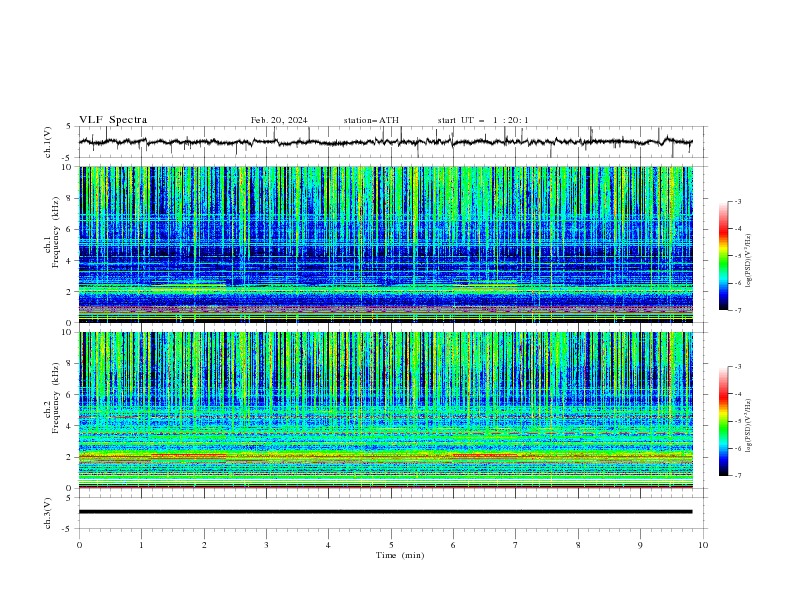This screenshot has height=612, width=792.
Task: Click time axis tick label '7'
Action: tap(516, 545)
